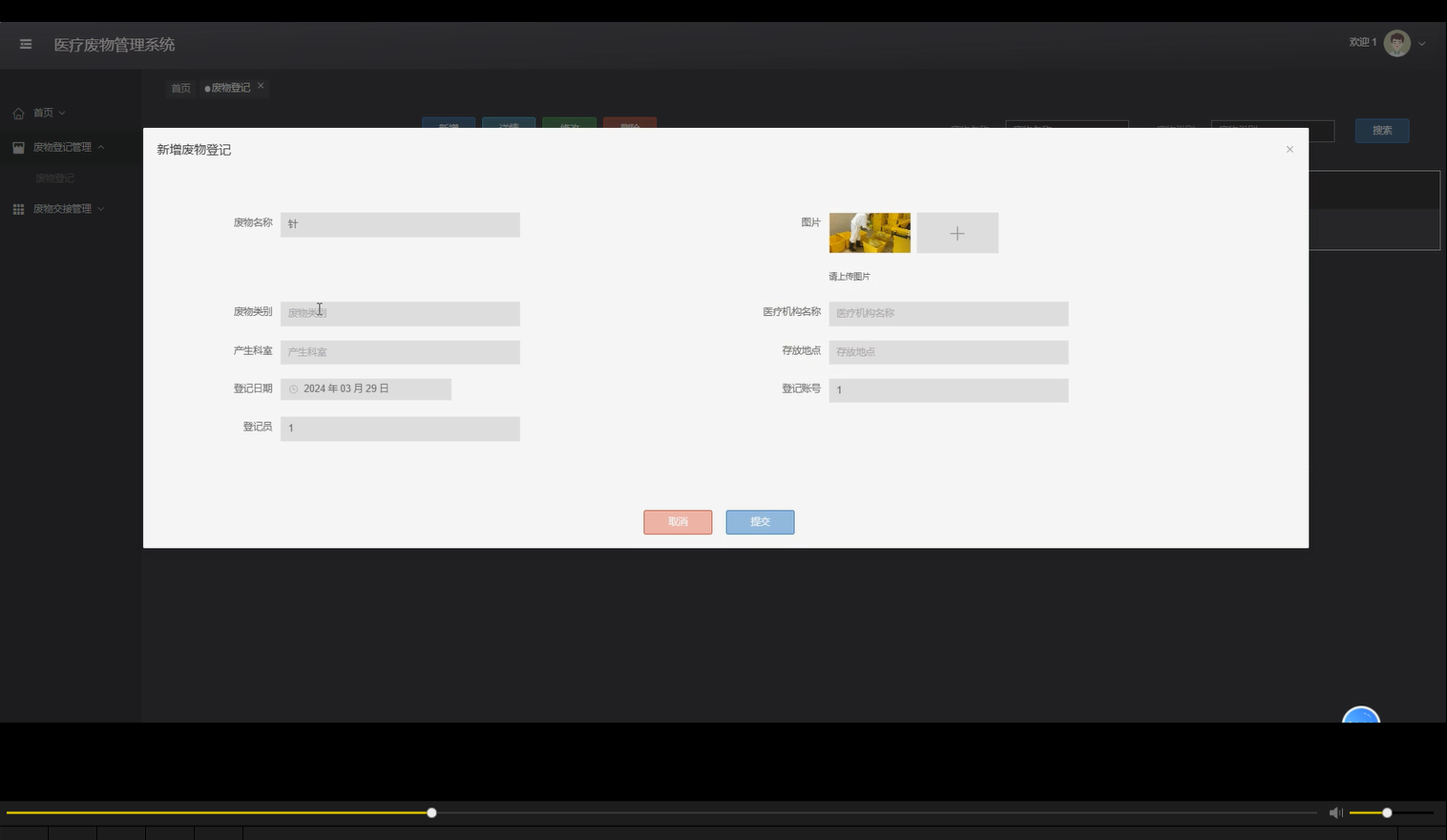Image resolution: width=1447 pixels, height=840 pixels.
Task: Open the 登记日期 date picker field
Action: coord(366,389)
